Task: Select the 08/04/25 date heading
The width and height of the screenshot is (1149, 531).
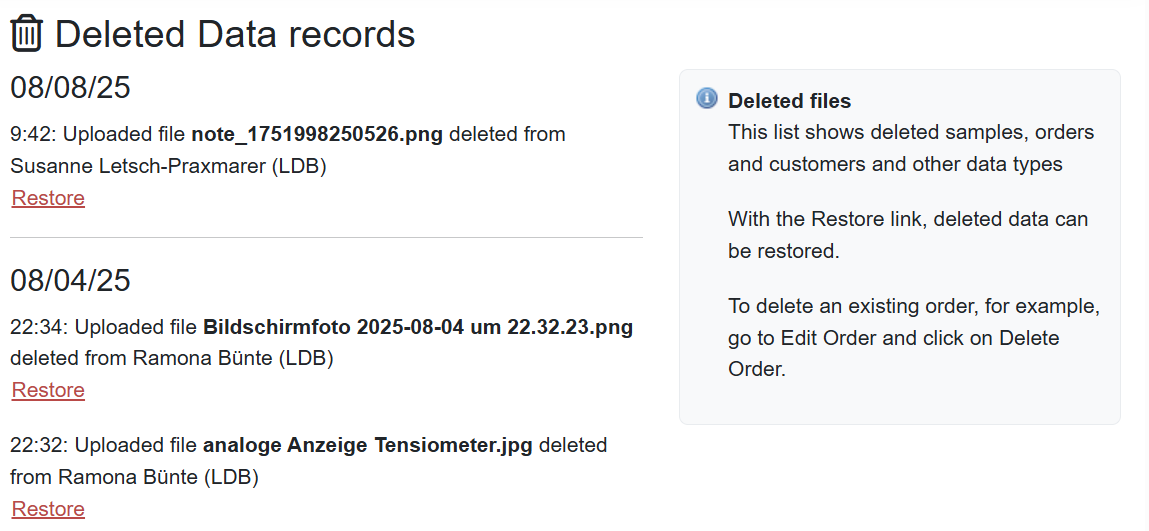Action: (70, 281)
